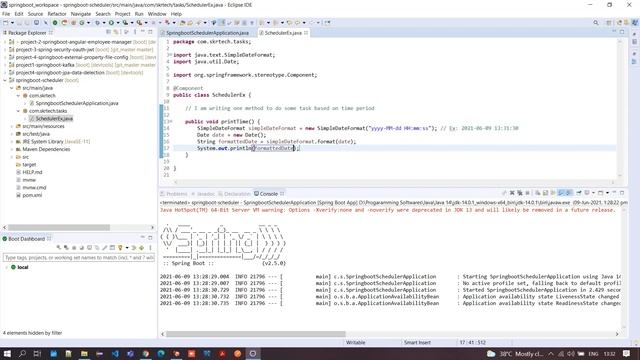Close the SchedulerEx.java editor tab
Image resolution: width=640 pixels, height=360 pixels.
pos(306,33)
